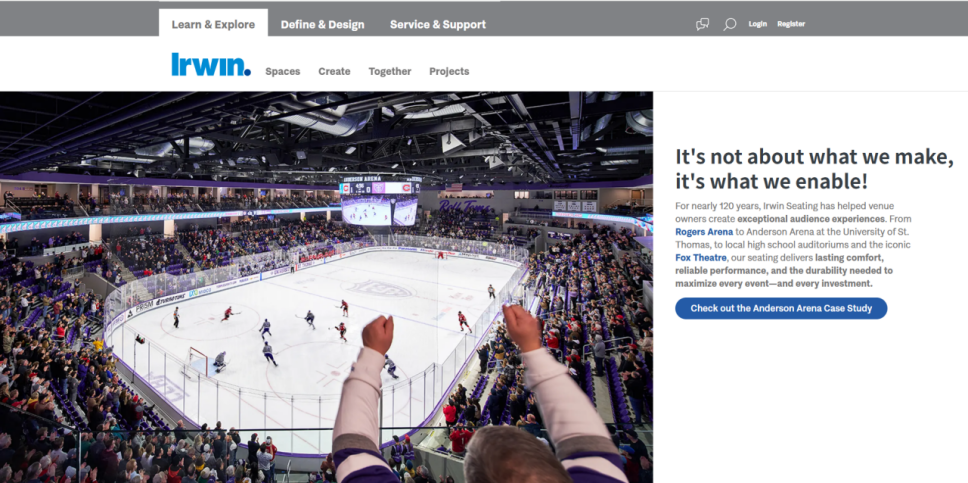The width and height of the screenshot is (968, 483).
Task: Open the Spaces menu
Action: (283, 72)
